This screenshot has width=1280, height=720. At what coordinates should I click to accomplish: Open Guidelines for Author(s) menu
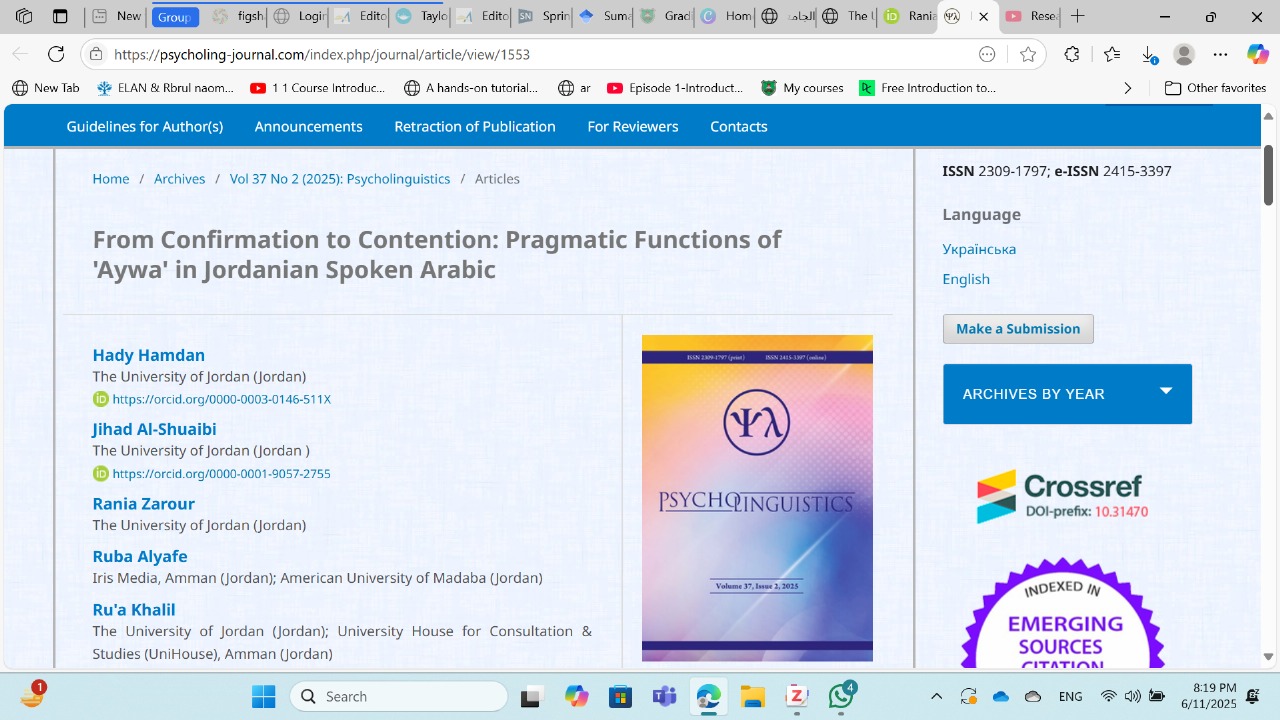(145, 126)
